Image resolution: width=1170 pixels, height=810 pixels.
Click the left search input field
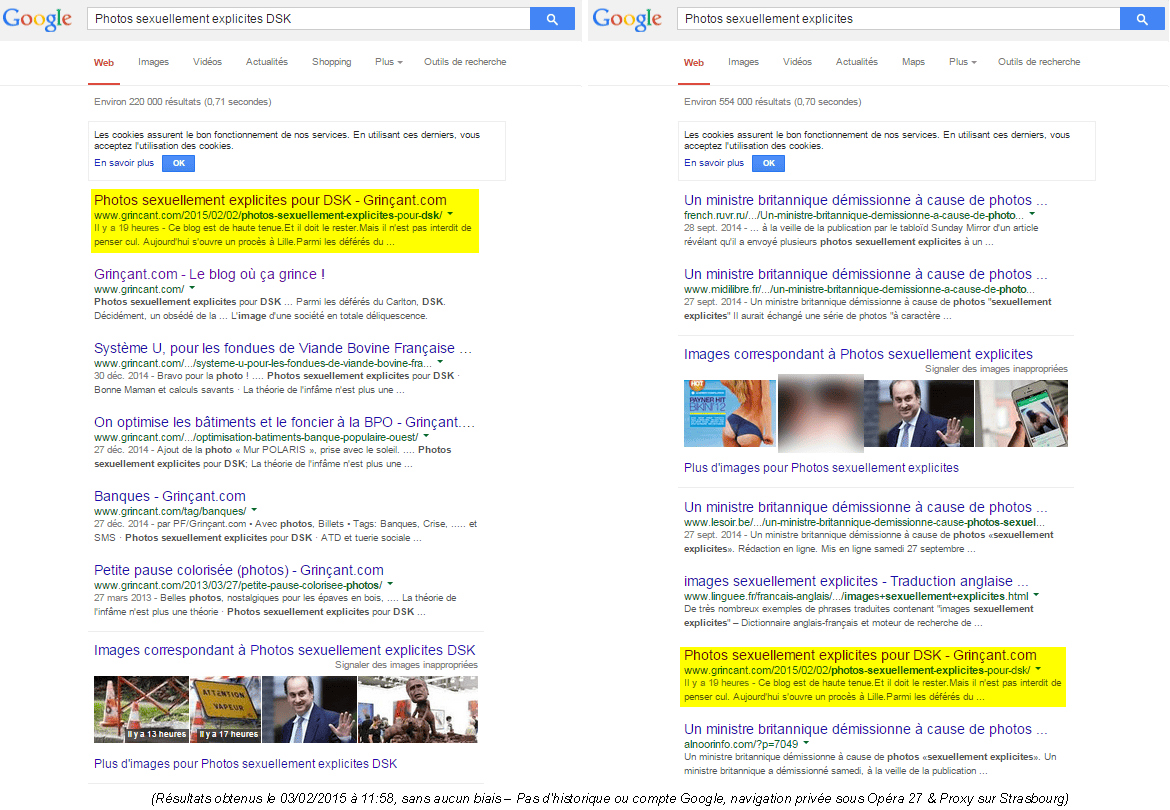tap(308, 19)
